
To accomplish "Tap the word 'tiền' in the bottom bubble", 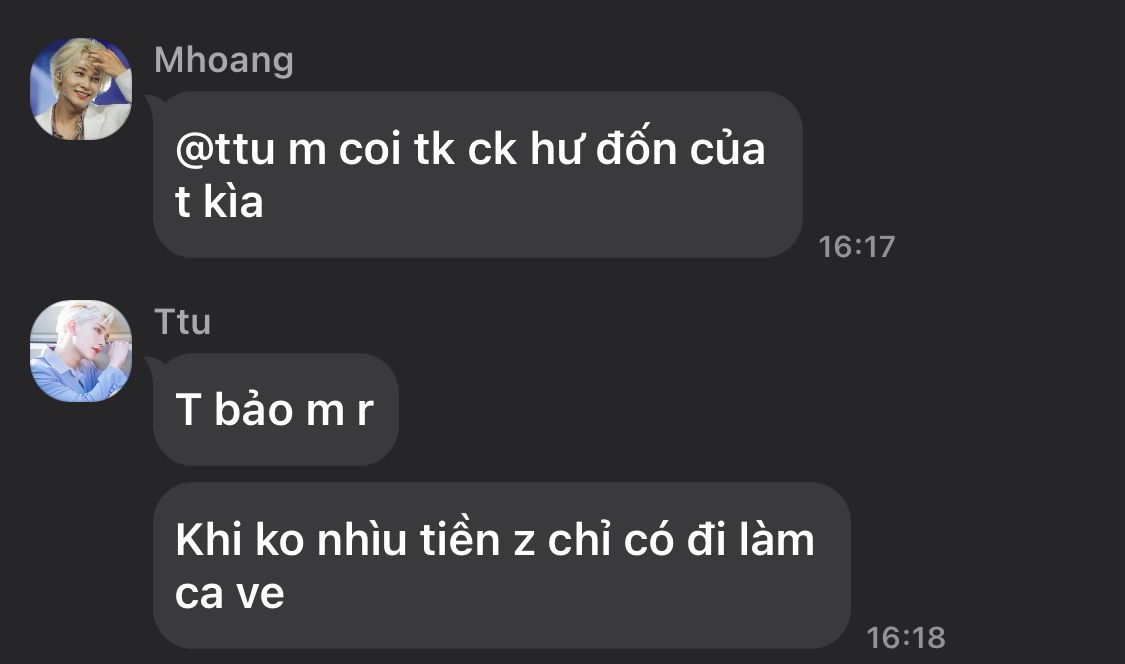I will tap(459, 539).
